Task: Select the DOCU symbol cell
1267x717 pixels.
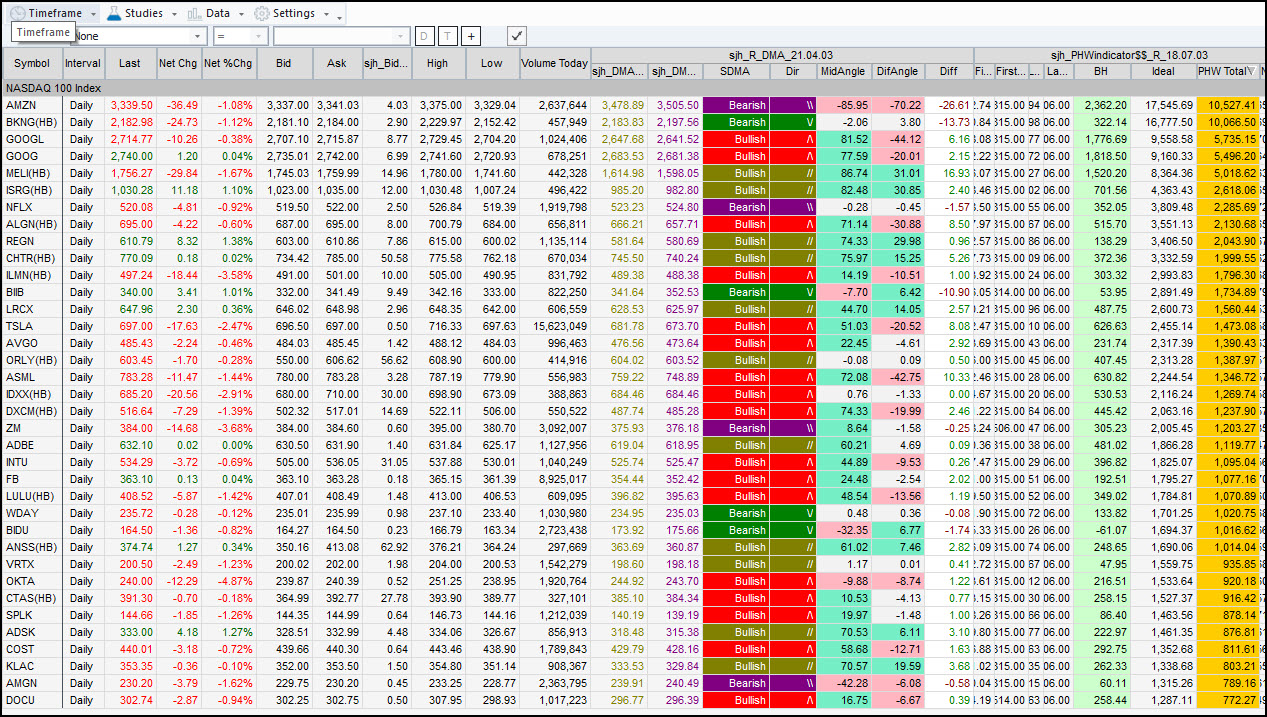Action: (32, 700)
